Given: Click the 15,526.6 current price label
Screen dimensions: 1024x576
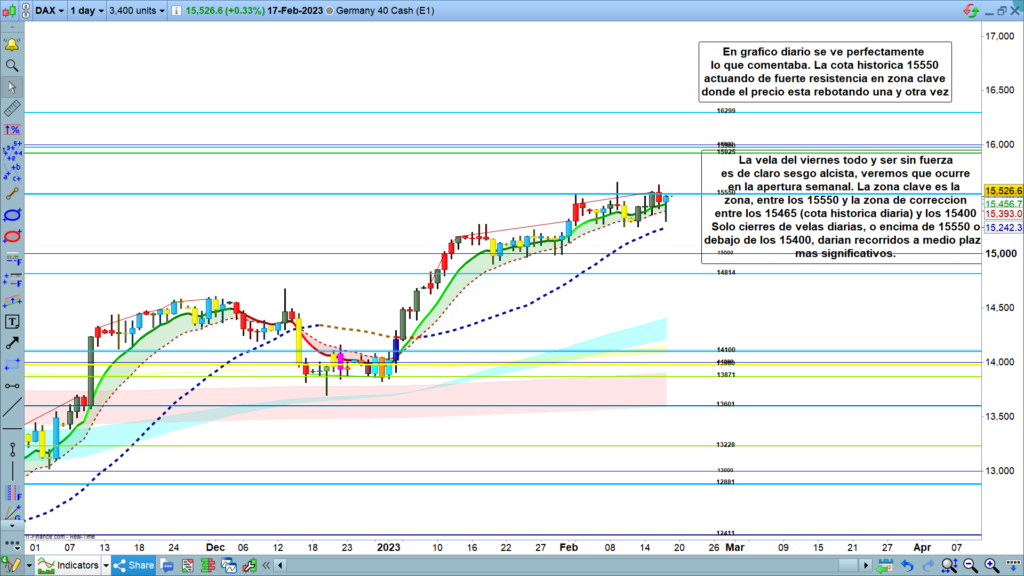Looking at the screenshot, I should point(1003,190).
